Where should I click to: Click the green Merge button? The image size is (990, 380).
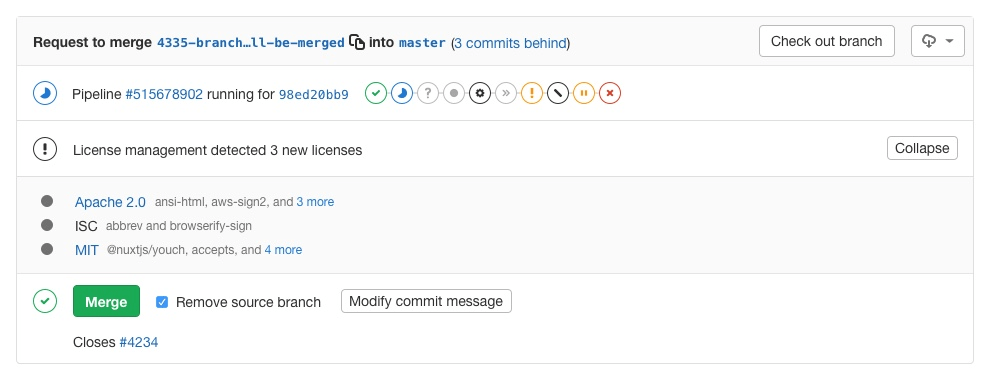pyautogui.click(x=106, y=301)
